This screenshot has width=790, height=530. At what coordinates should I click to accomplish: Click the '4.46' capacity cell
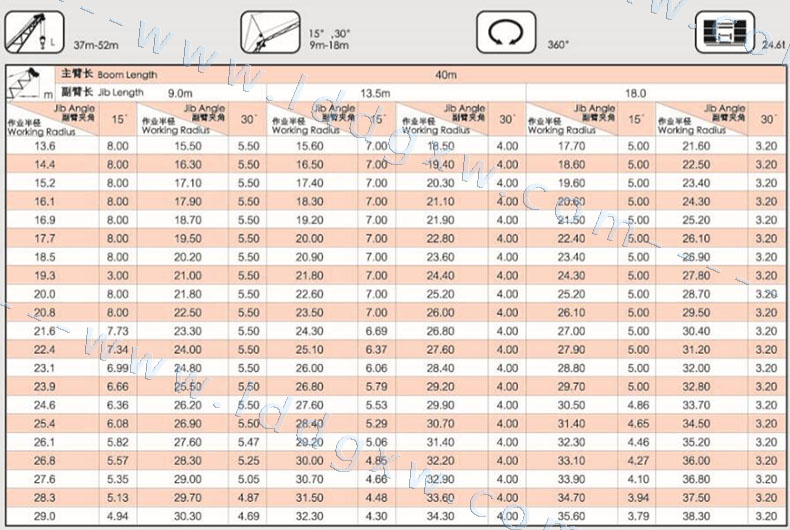coord(638,442)
